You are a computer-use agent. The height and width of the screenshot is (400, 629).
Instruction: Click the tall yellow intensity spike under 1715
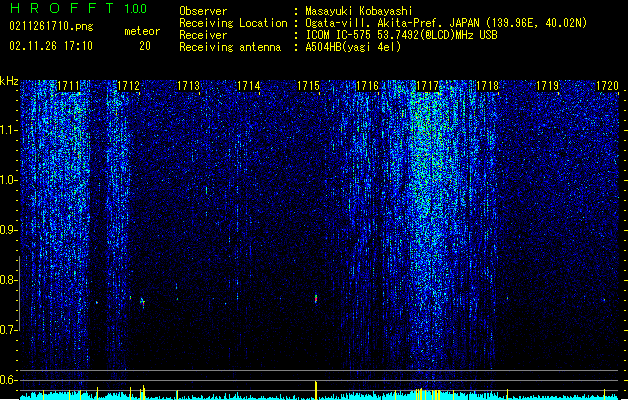point(316,390)
